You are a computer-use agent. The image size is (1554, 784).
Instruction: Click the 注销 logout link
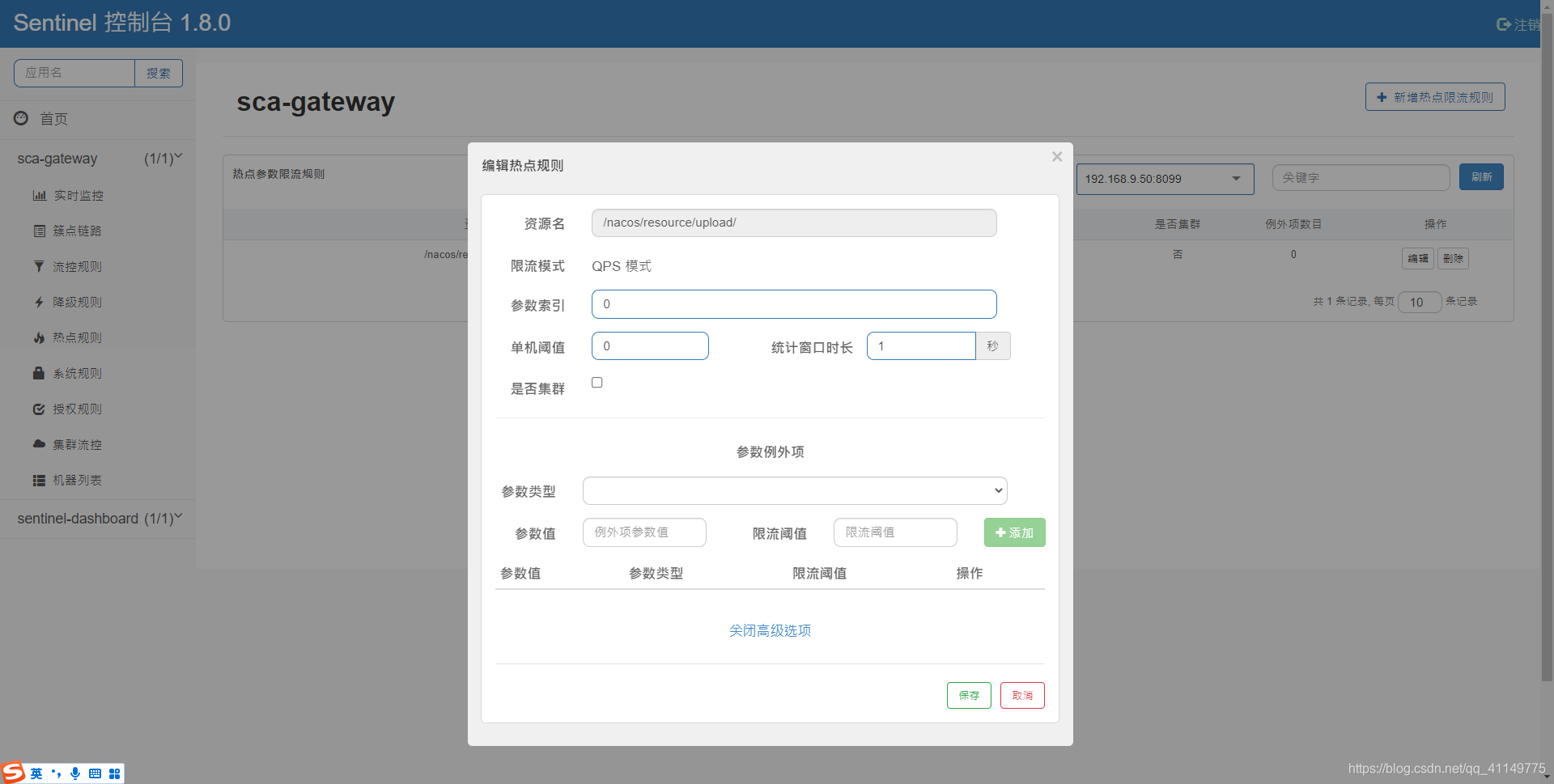click(1518, 24)
